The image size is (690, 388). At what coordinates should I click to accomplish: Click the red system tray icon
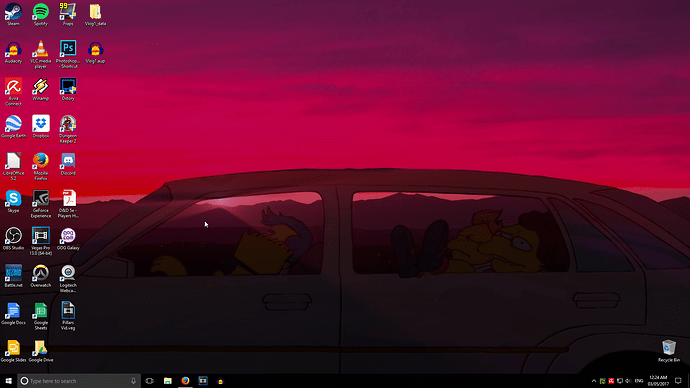(611, 381)
